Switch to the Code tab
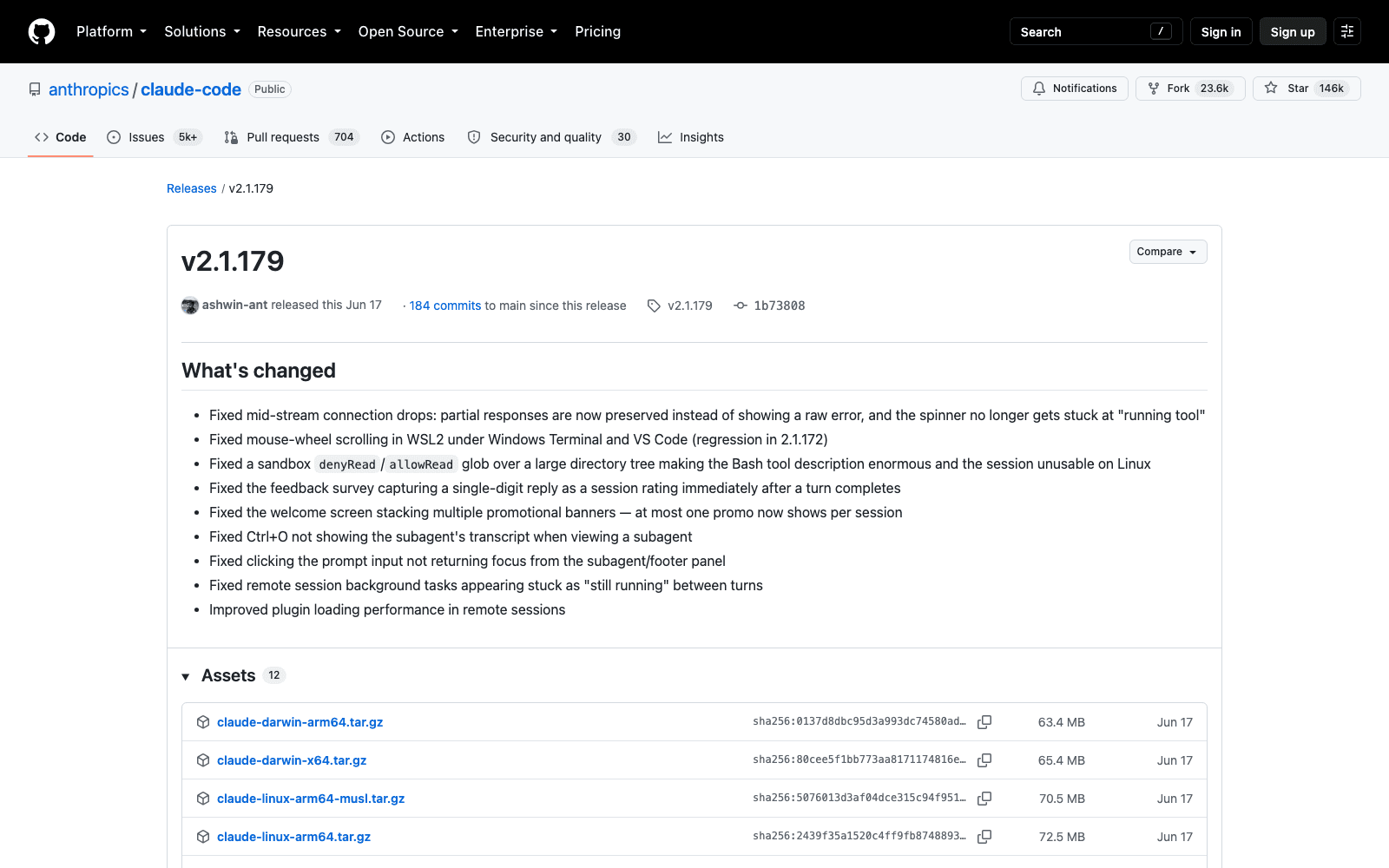The height and width of the screenshot is (868, 1389). point(60,137)
